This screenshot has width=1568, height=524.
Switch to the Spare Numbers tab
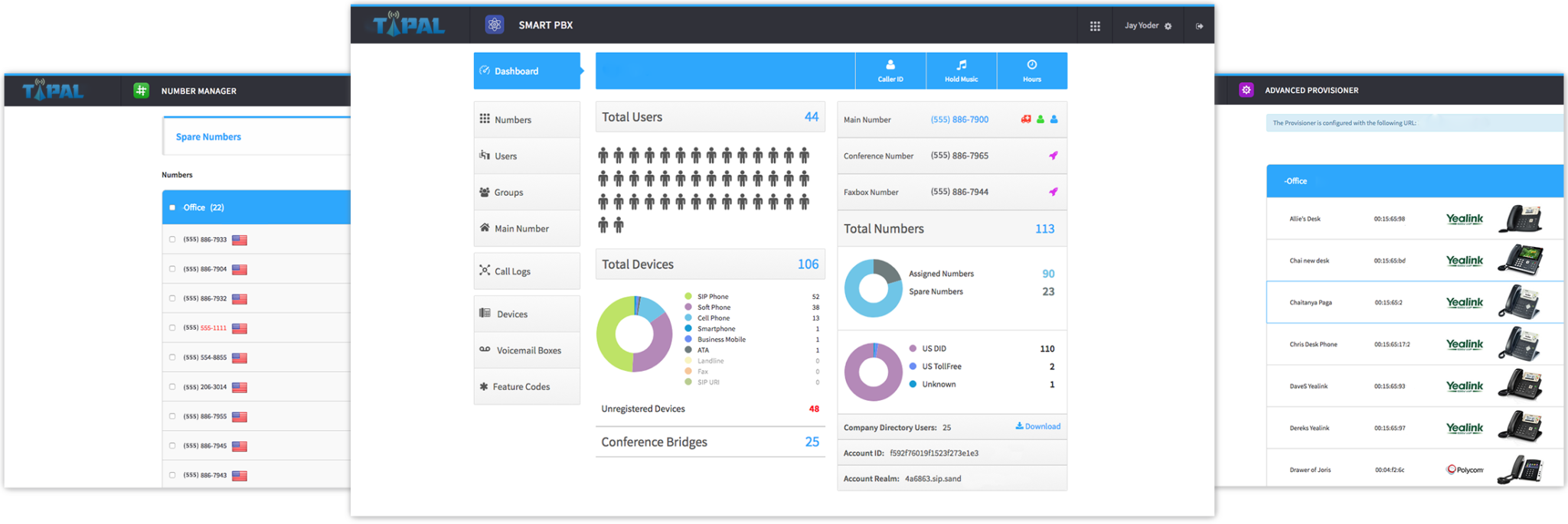[x=208, y=137]
